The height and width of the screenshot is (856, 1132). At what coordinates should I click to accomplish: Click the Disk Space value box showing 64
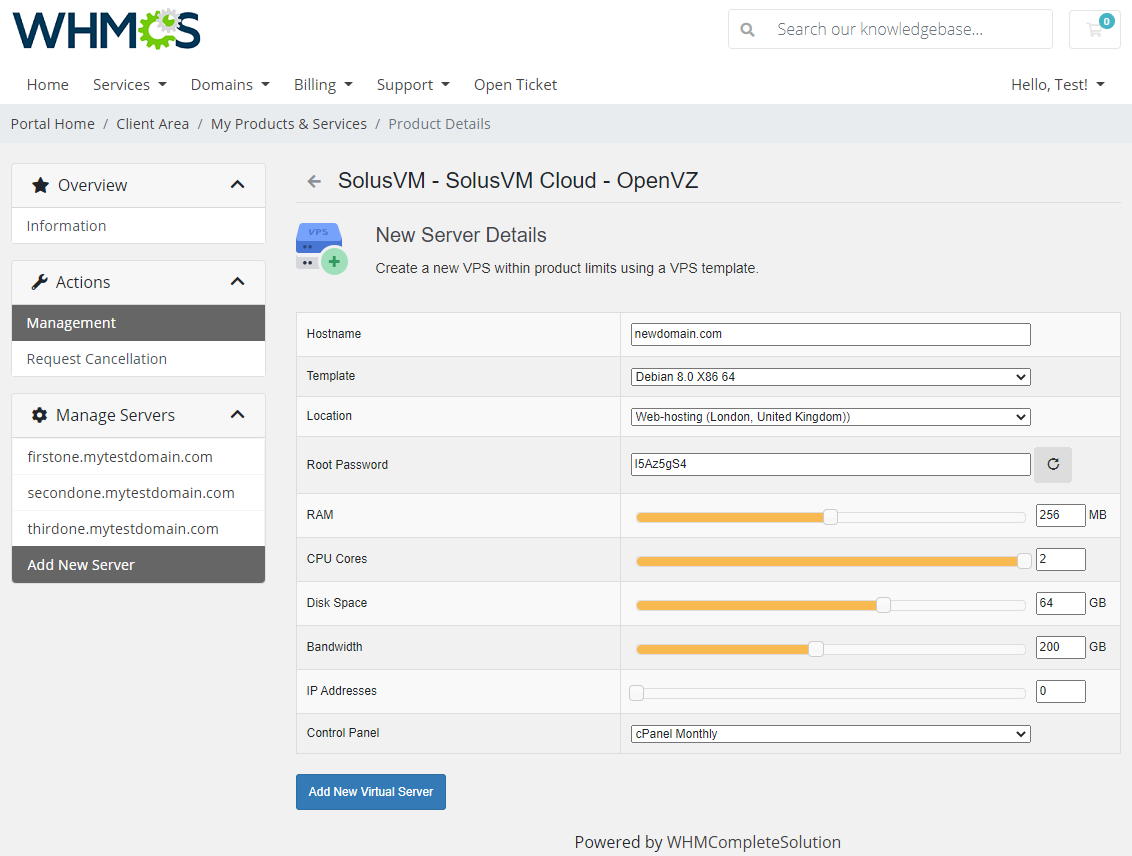1060,603
